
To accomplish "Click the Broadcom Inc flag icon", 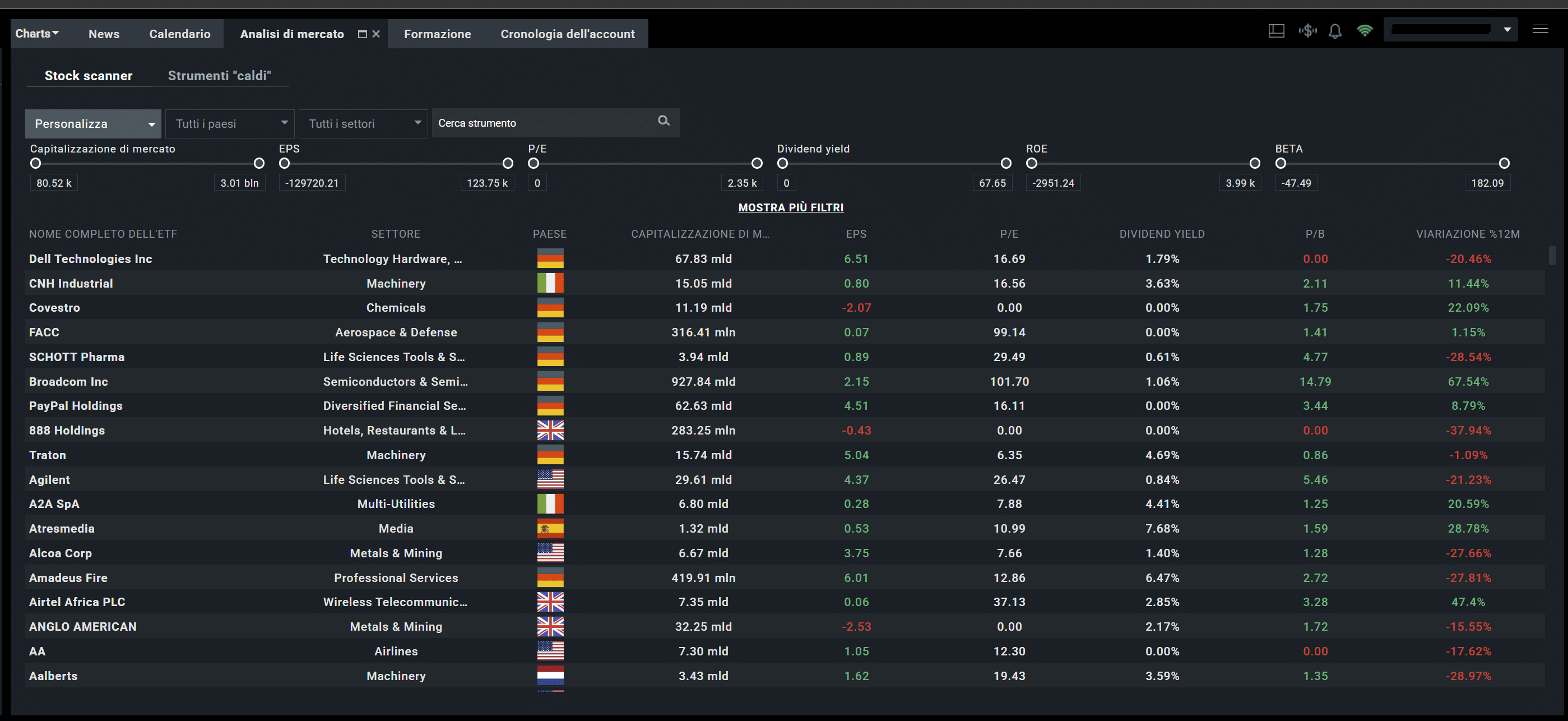I will point(550,381).
